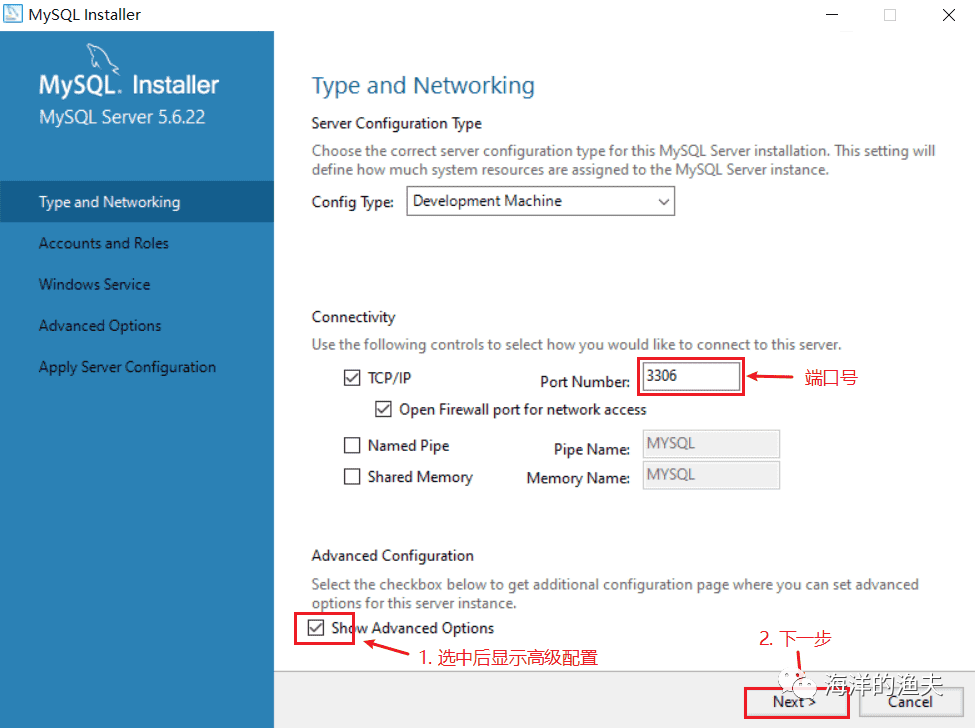
Task: Click the maximize window button
Action: coord(890,15)
